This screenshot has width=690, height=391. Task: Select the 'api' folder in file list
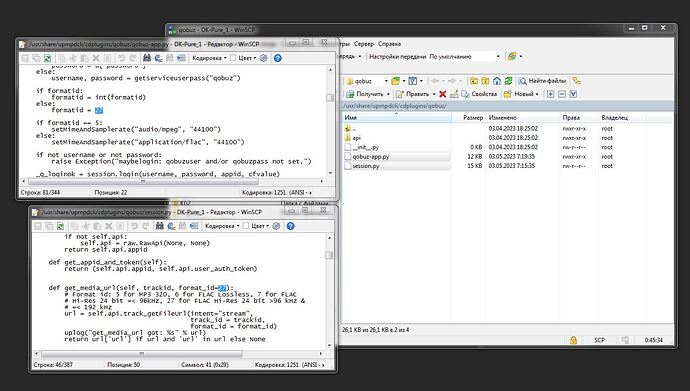pyautogui.click(x=356, y=138)
